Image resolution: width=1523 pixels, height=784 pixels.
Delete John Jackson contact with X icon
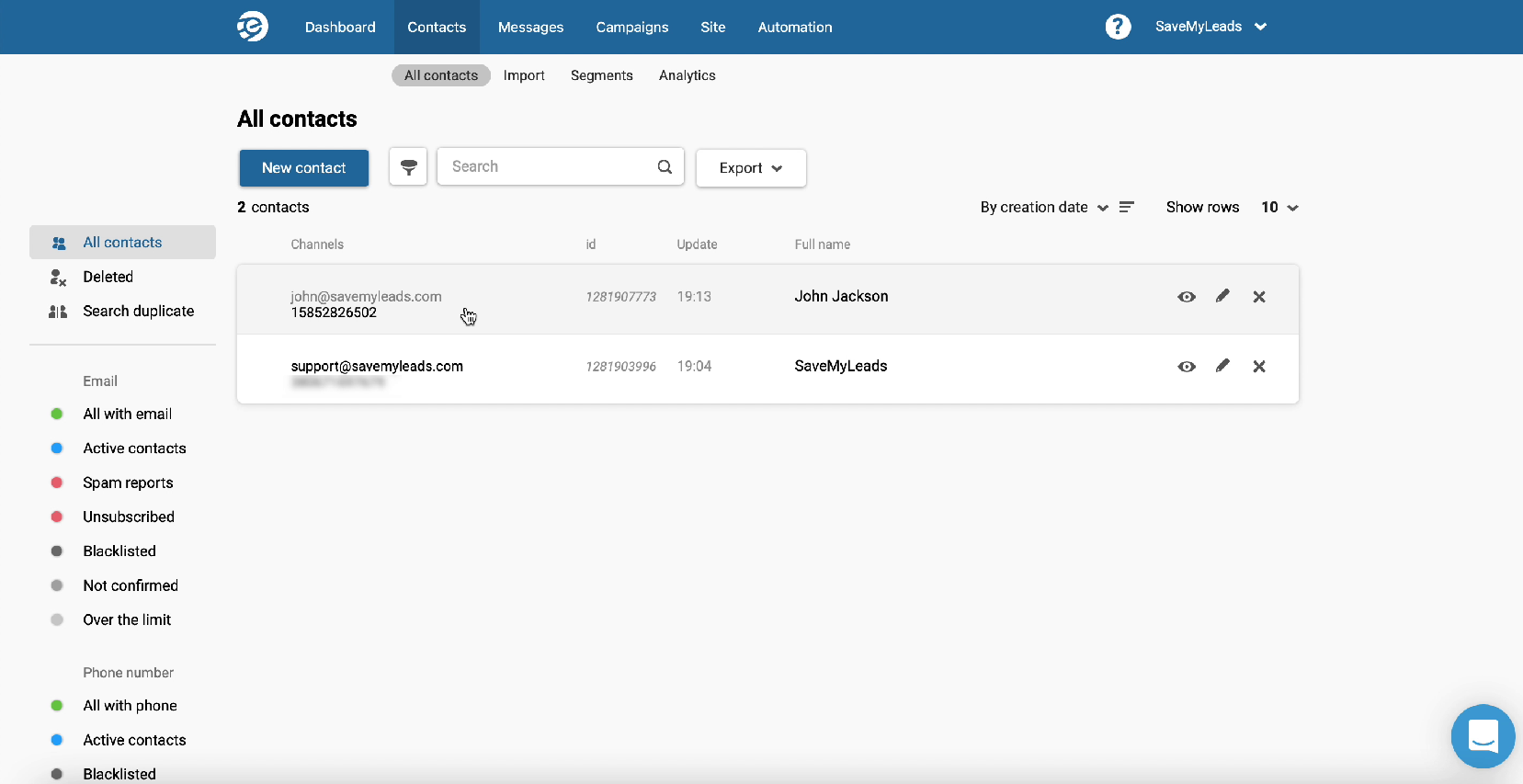click(1259, 297)
